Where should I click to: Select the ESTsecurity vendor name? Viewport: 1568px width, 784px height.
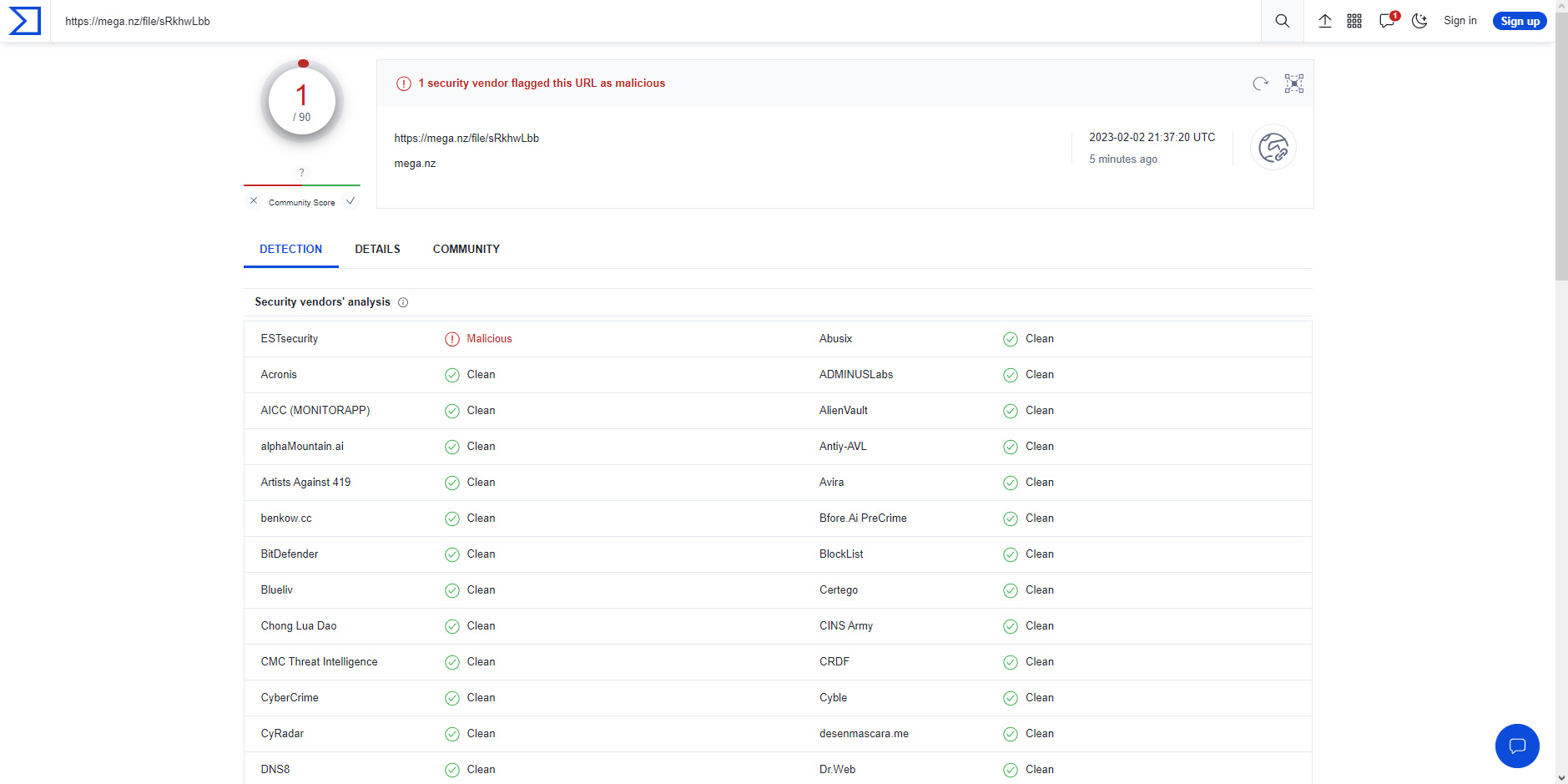pos(289,338)
